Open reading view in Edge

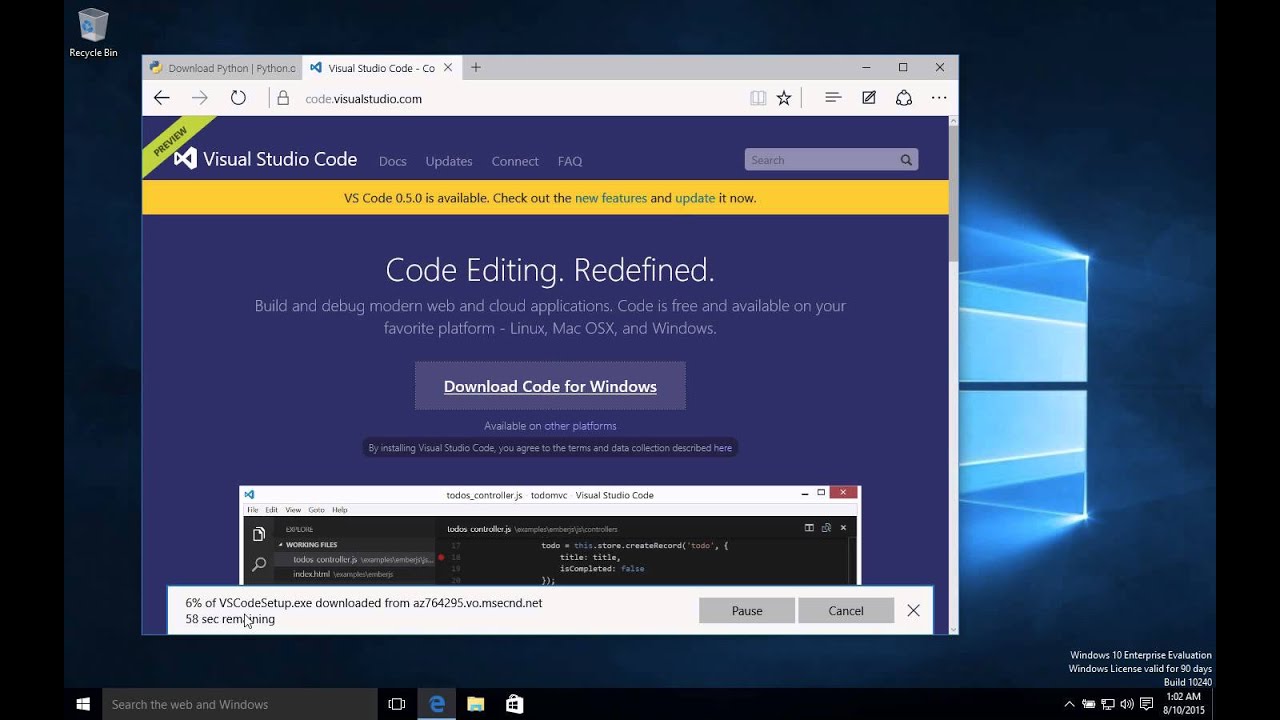pyautogui.click(x=758, y=98)
